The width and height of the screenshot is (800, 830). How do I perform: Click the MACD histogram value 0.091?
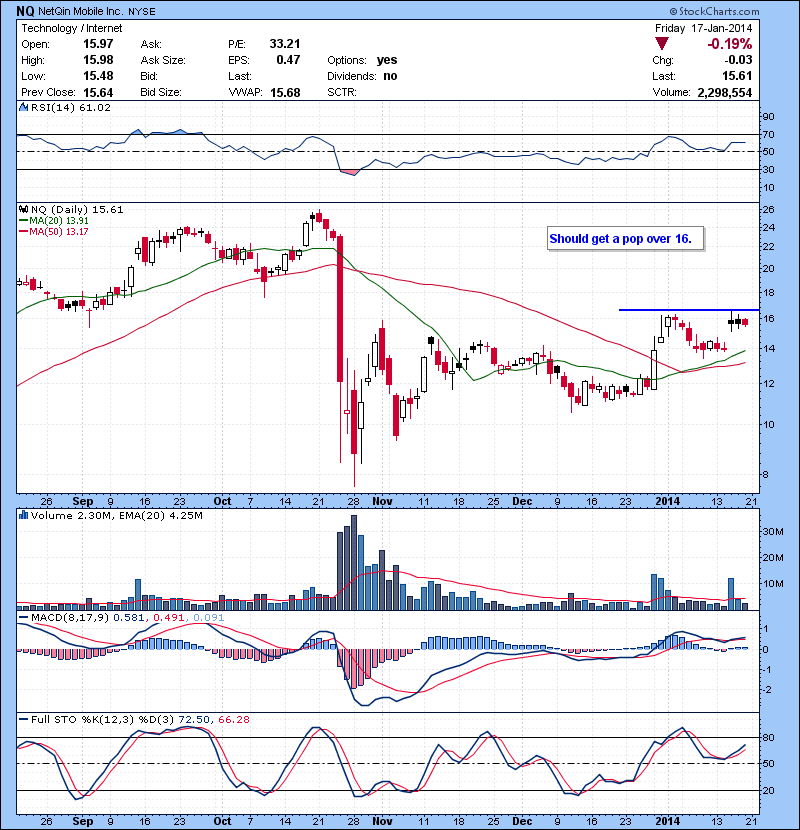point(209,618)
